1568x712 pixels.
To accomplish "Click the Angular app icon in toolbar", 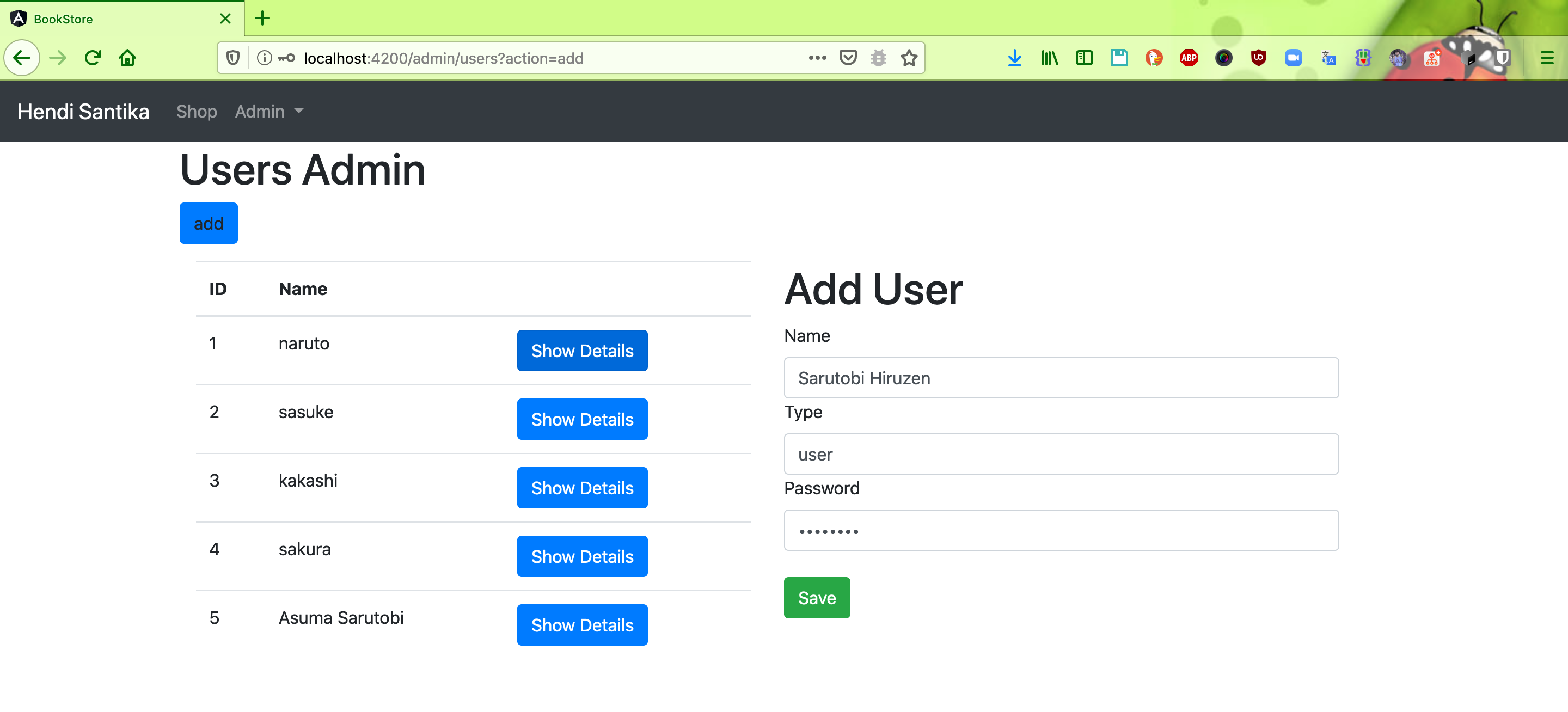I will [18, 18].
